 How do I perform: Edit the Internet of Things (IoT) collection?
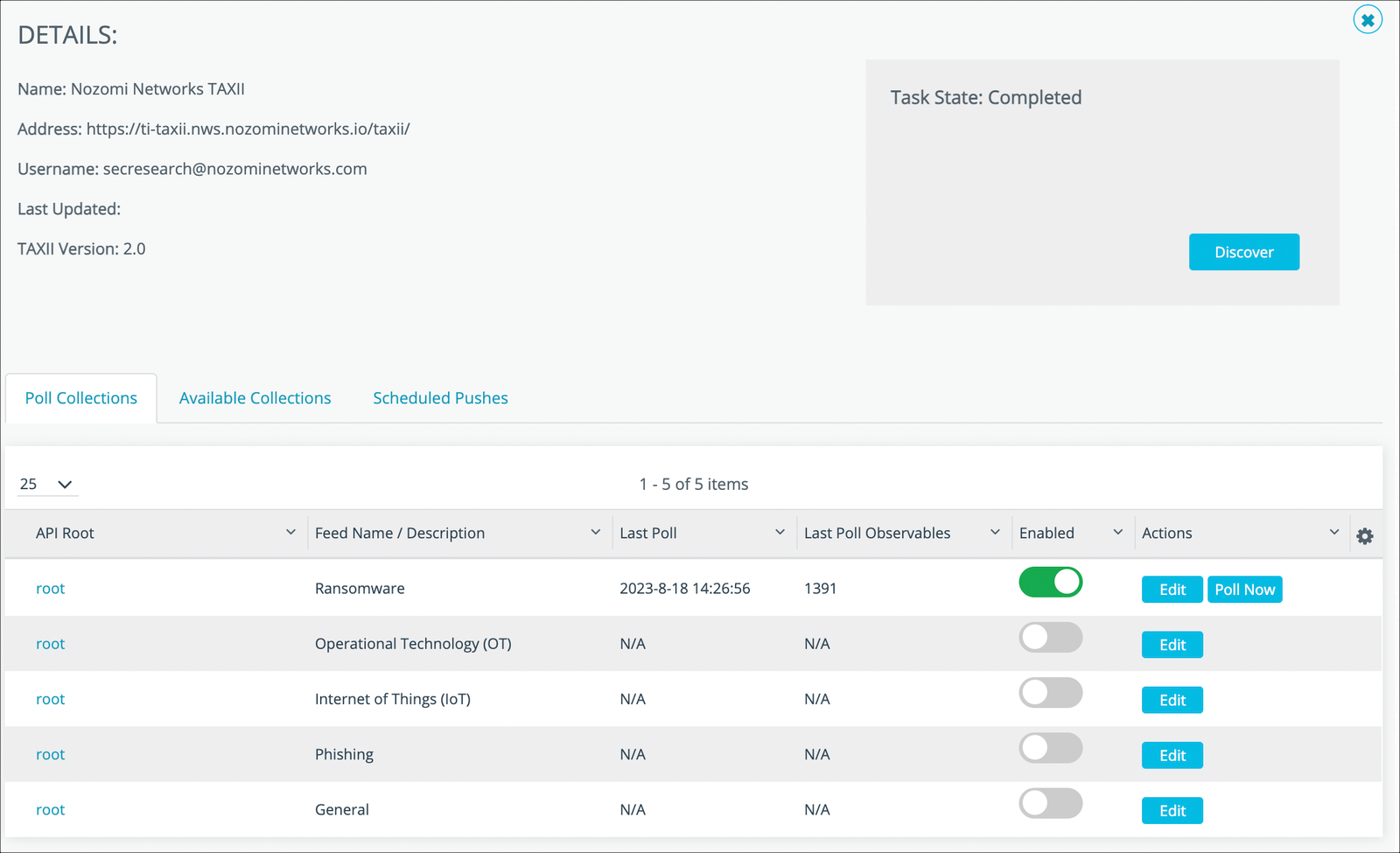pos(1172,700)
